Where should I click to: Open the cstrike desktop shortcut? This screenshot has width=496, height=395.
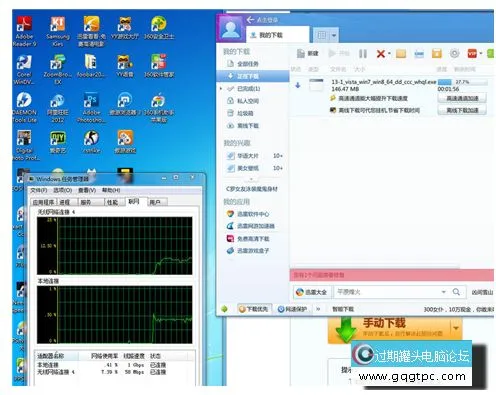[91, 142]
